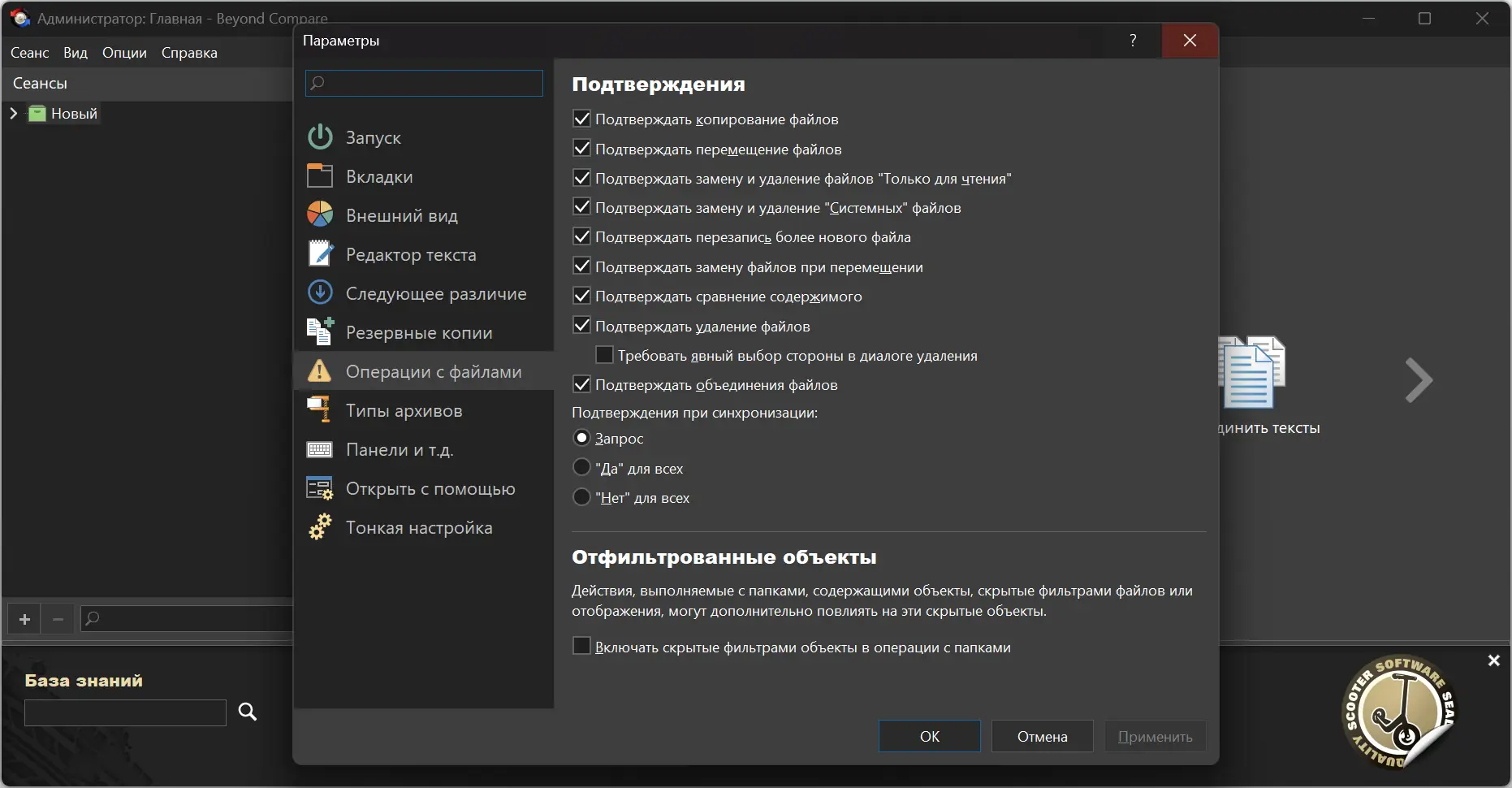Enable Требовать явный выбор стороны checkbox

pyautogui.click(x=604, y=356)
